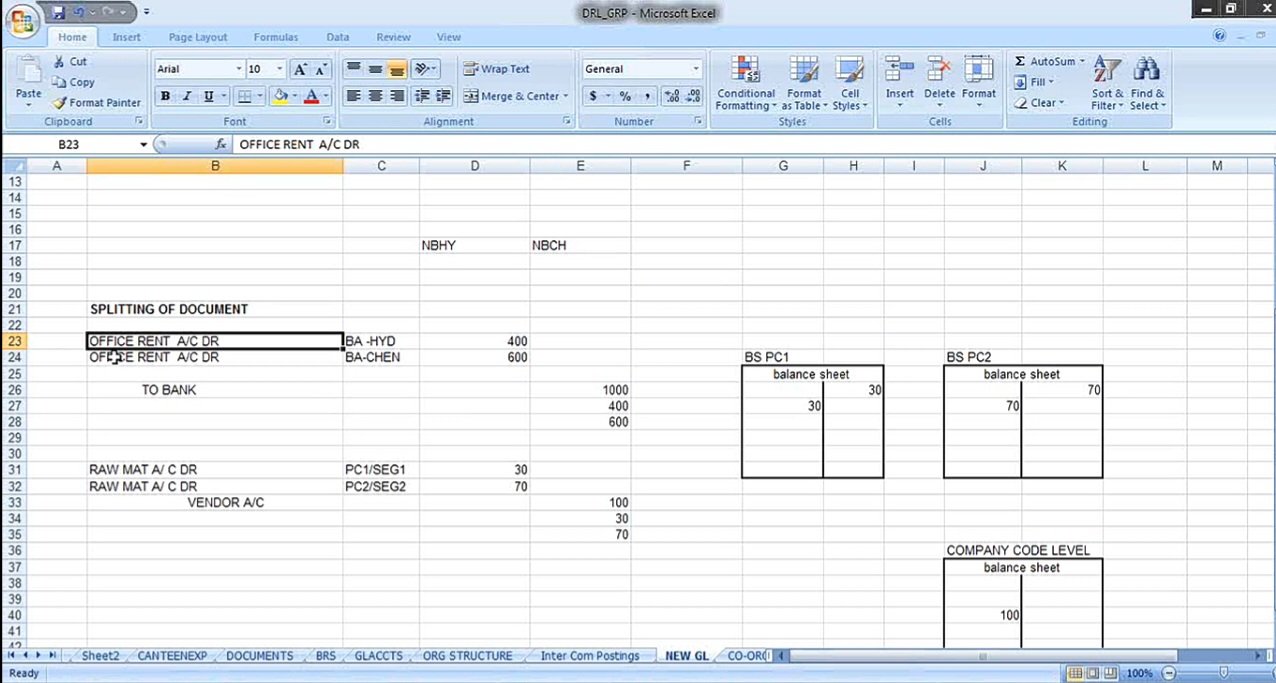Open Inter Com Postings sheet tab
Screen dimensions: 1276x683
[589, 656]
